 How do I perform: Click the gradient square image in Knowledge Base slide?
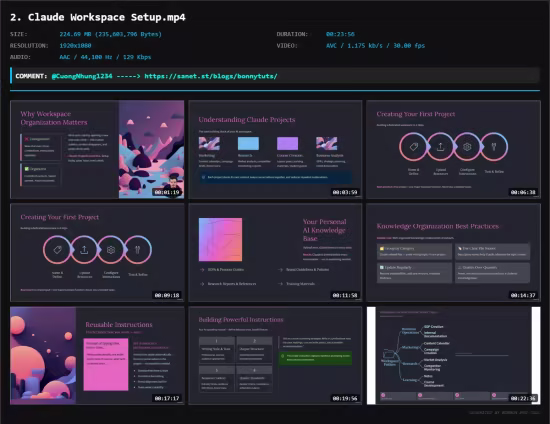tap(220, 240)
